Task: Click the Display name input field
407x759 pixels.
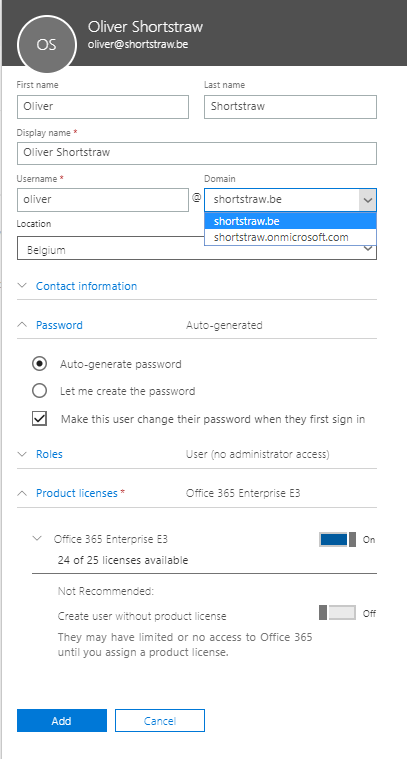Action: point(197,153)
